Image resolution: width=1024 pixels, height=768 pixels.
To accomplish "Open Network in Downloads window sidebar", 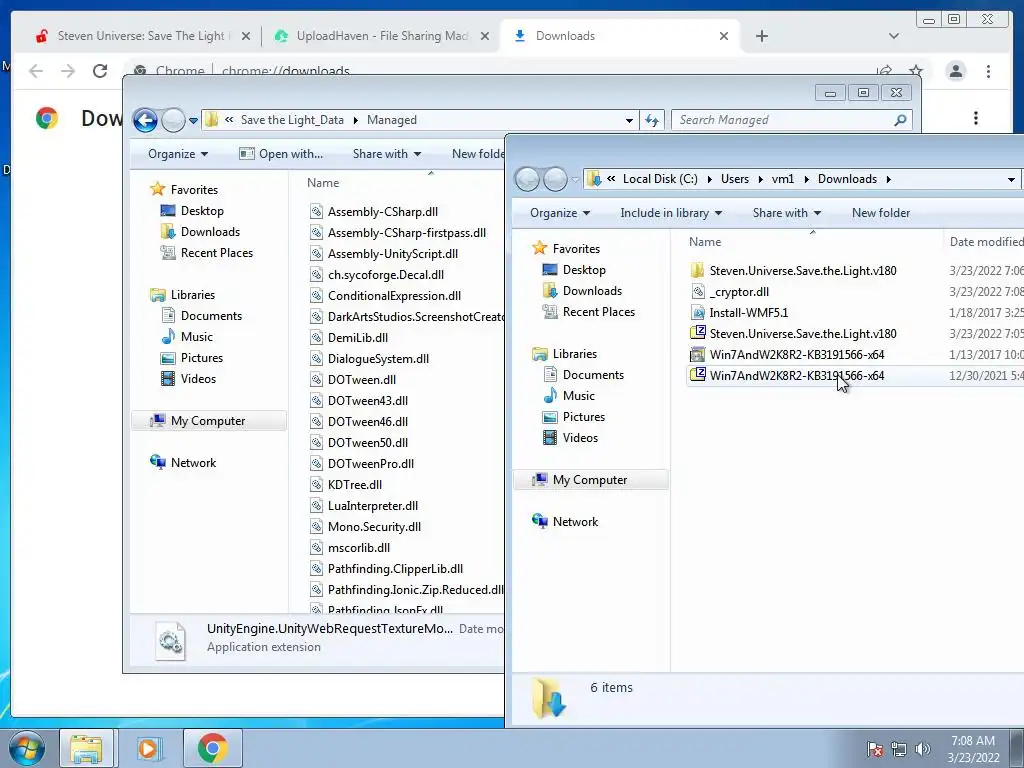I will [x=566, y=522].
